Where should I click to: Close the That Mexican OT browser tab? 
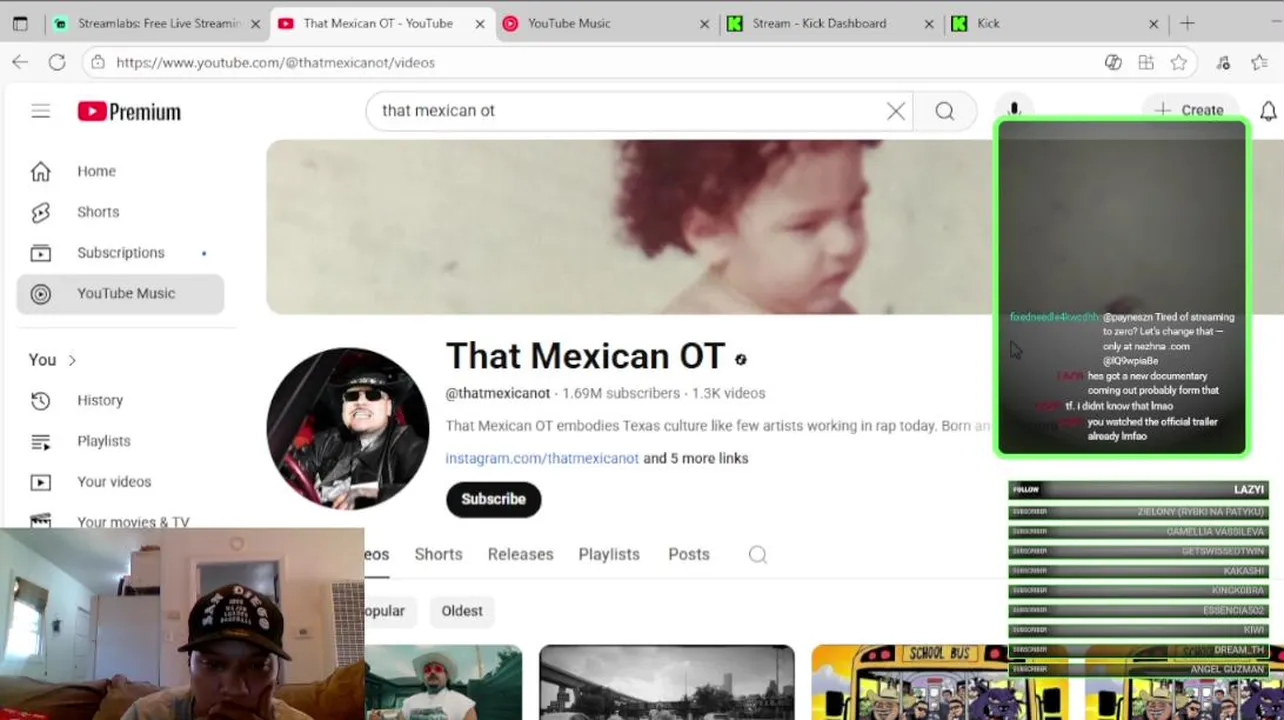(479, 23)
